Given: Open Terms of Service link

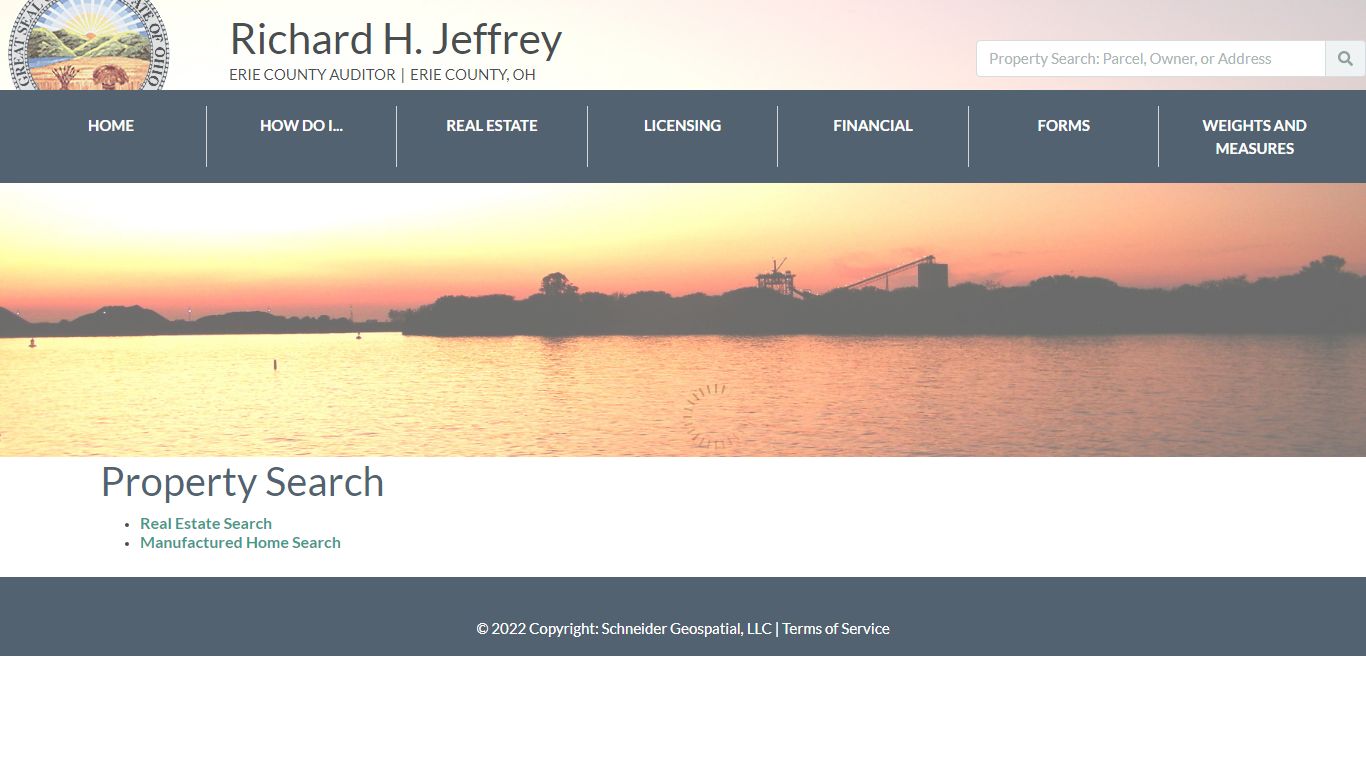Looking at the screenshot, I should click(836, 629).
